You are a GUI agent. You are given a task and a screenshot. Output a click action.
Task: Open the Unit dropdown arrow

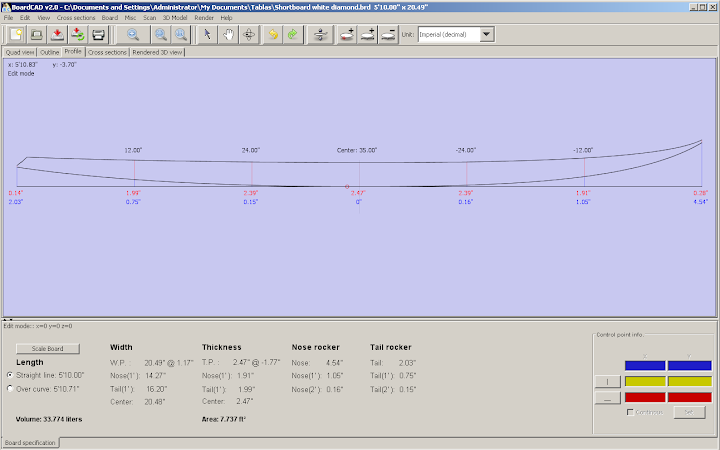tap(487, 34)
